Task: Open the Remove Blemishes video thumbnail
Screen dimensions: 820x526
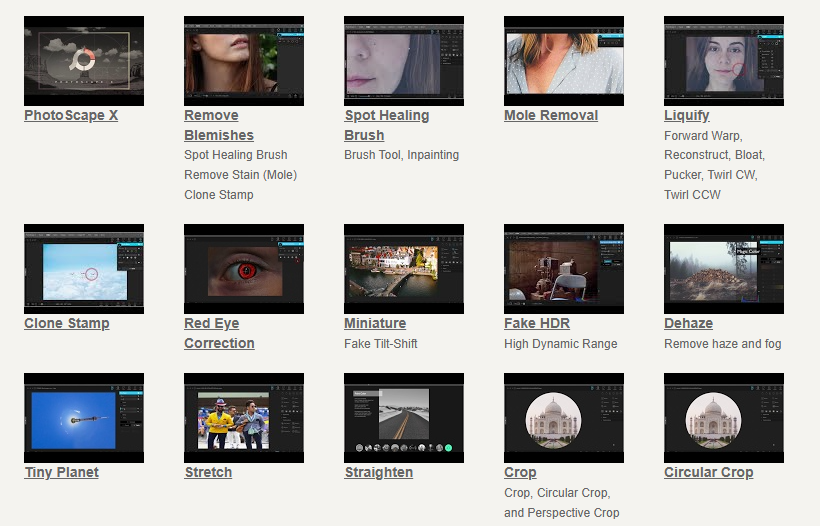Action: point(244,61)
